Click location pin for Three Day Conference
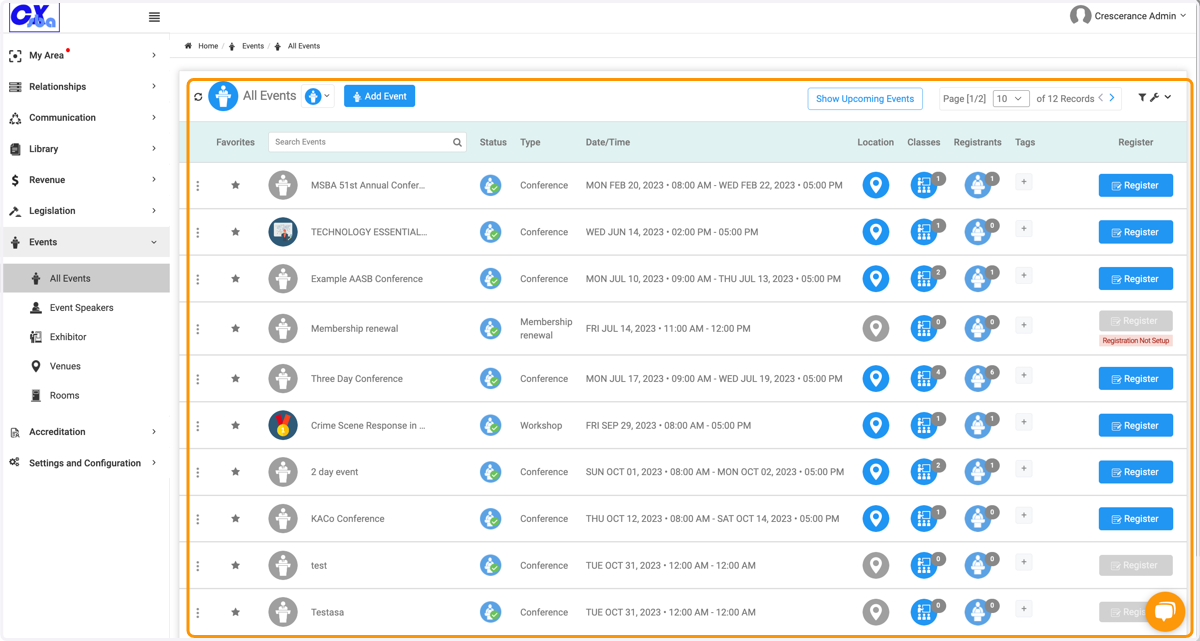Image resolution: width=1200 pixels, height=641 pixels. (x=876, y=379)
